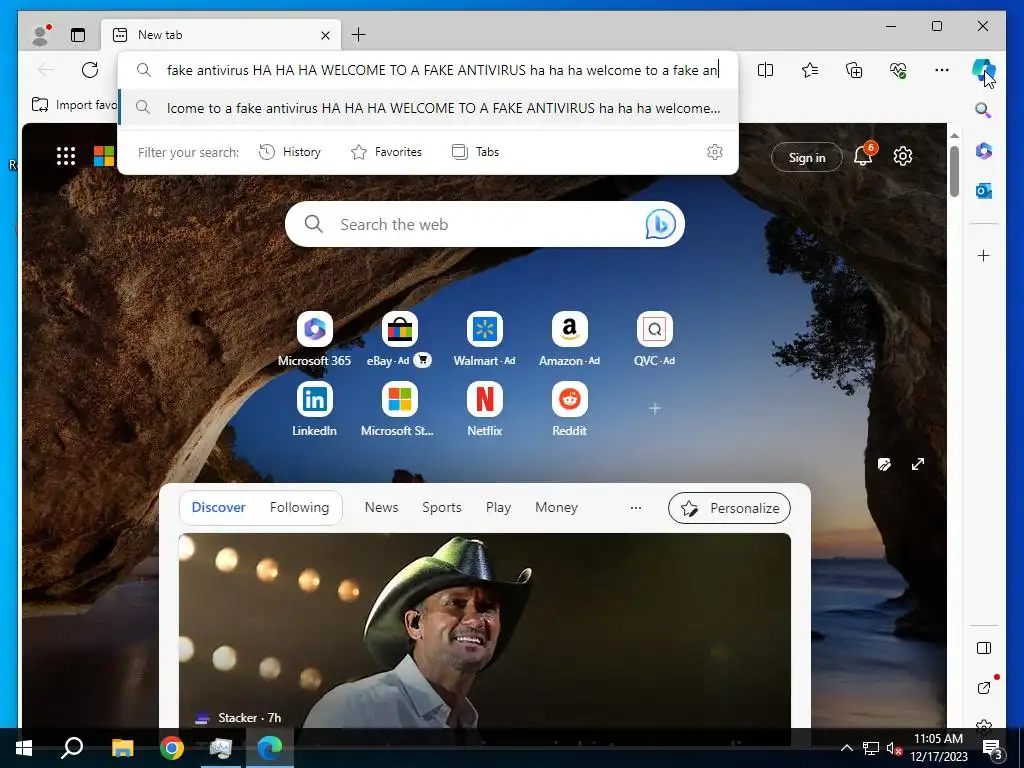The image size is (1024, 768).
Task: Switch to Following feed tab
Action: click(299, 507)
